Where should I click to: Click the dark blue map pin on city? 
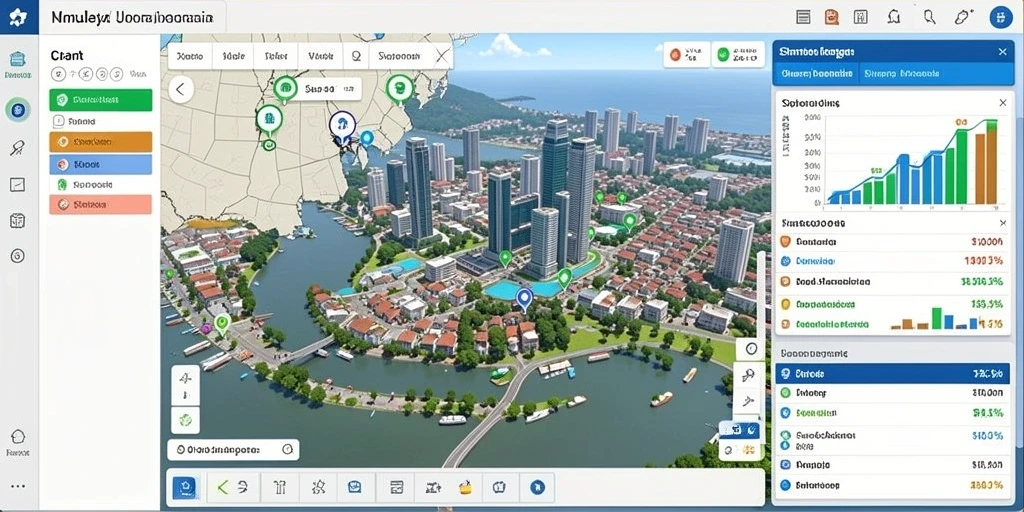point(523,299)
